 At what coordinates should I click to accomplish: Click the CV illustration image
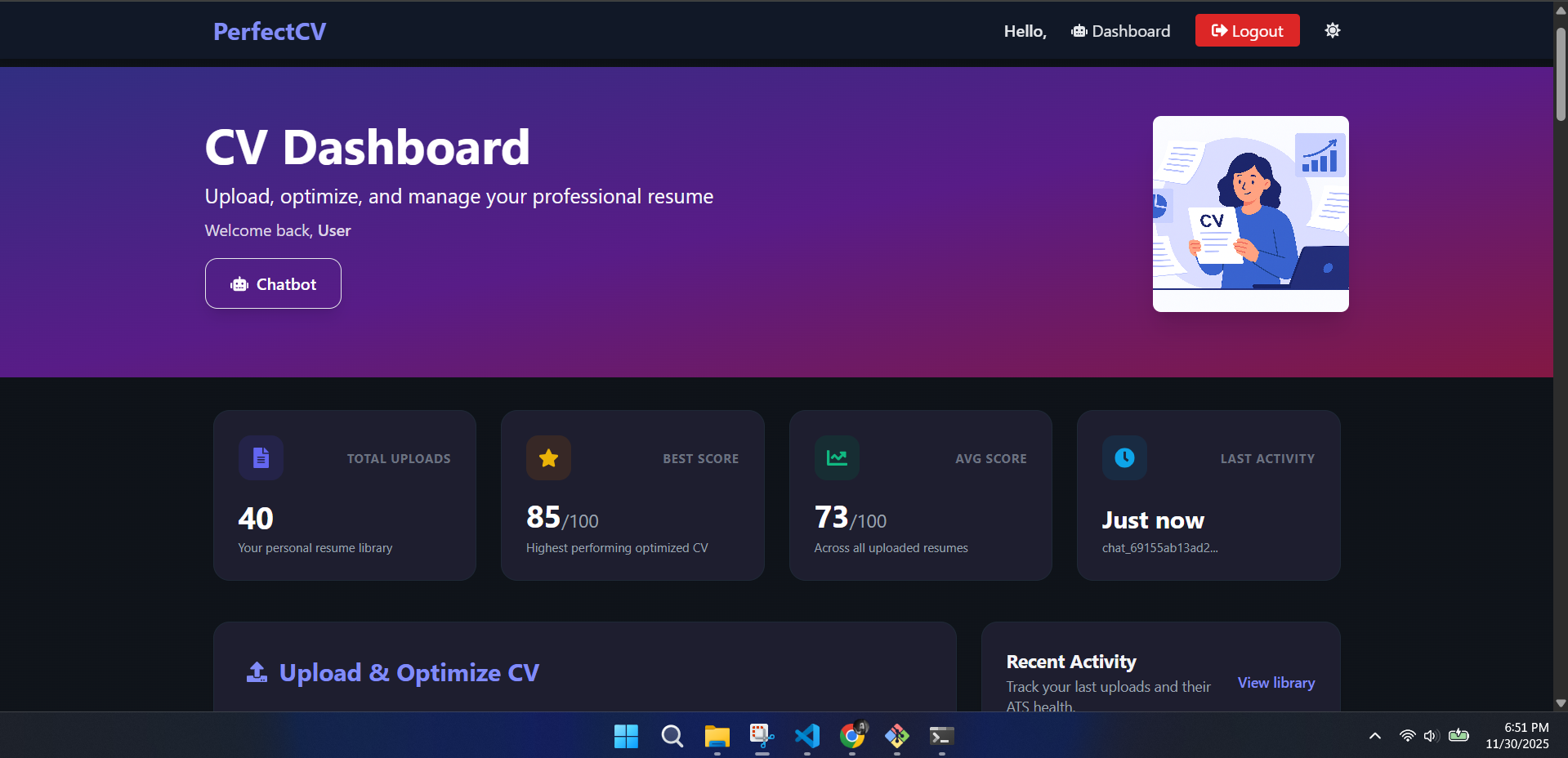[x=1250, y=214]
